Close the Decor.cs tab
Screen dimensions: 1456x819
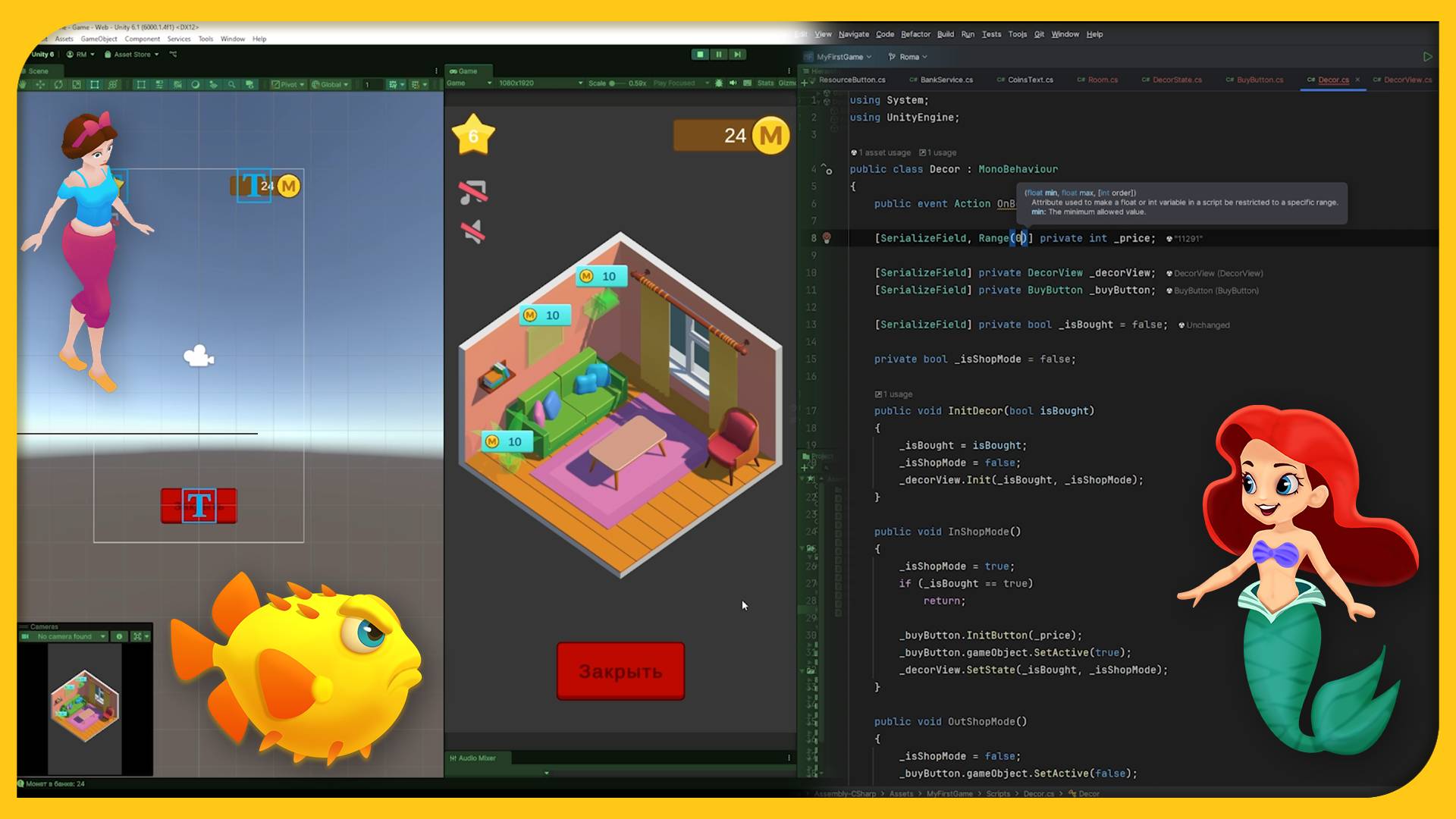click(1357, 80)
